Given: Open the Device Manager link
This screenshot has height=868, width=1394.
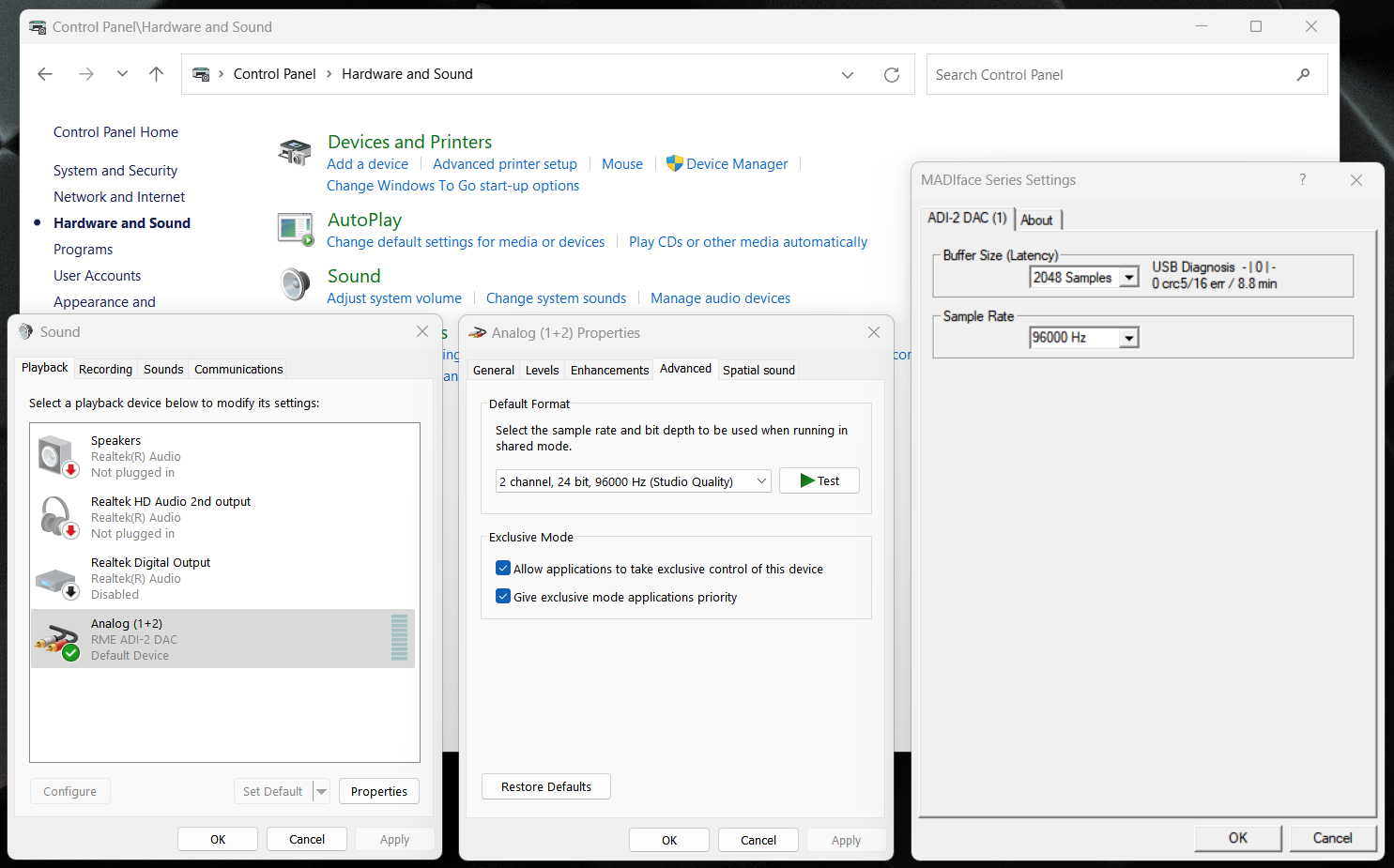Looking at the screenshot, I should point(737,164).
